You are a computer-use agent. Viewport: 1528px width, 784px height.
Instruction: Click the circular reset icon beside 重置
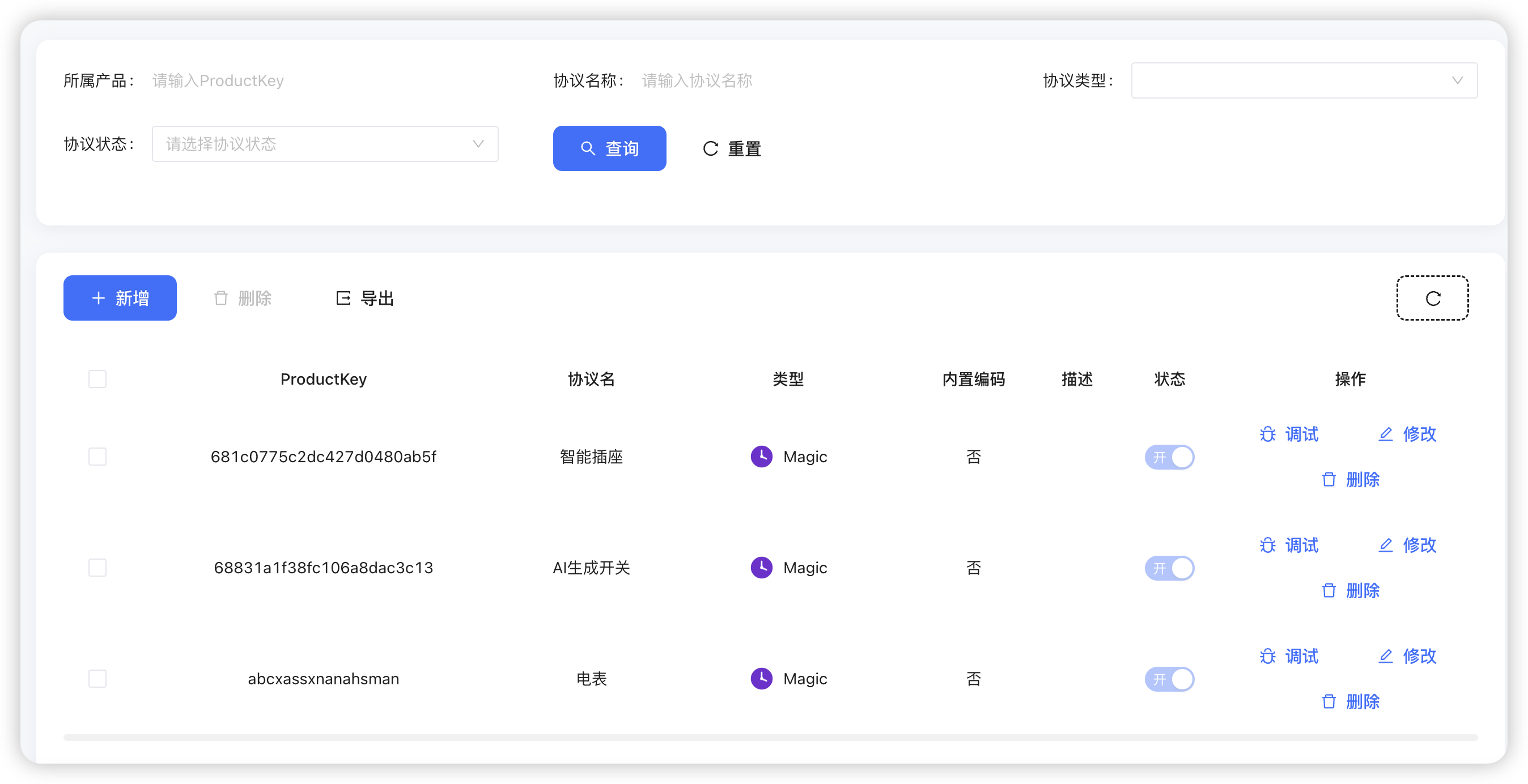(x=710, y=148)
